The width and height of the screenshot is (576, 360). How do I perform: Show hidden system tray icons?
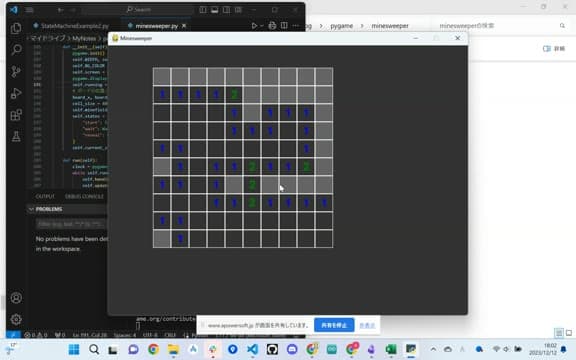[x=433, y=349]
